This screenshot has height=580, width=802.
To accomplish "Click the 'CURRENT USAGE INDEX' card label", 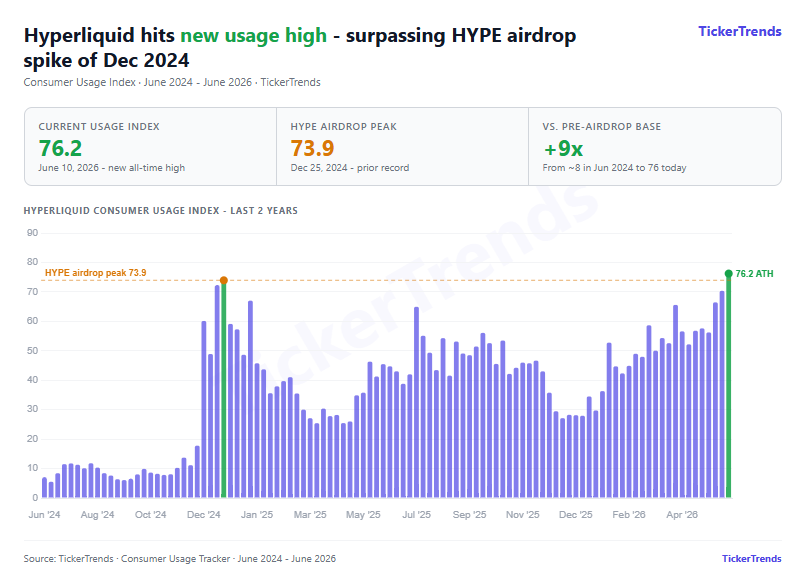I will 99,126.
